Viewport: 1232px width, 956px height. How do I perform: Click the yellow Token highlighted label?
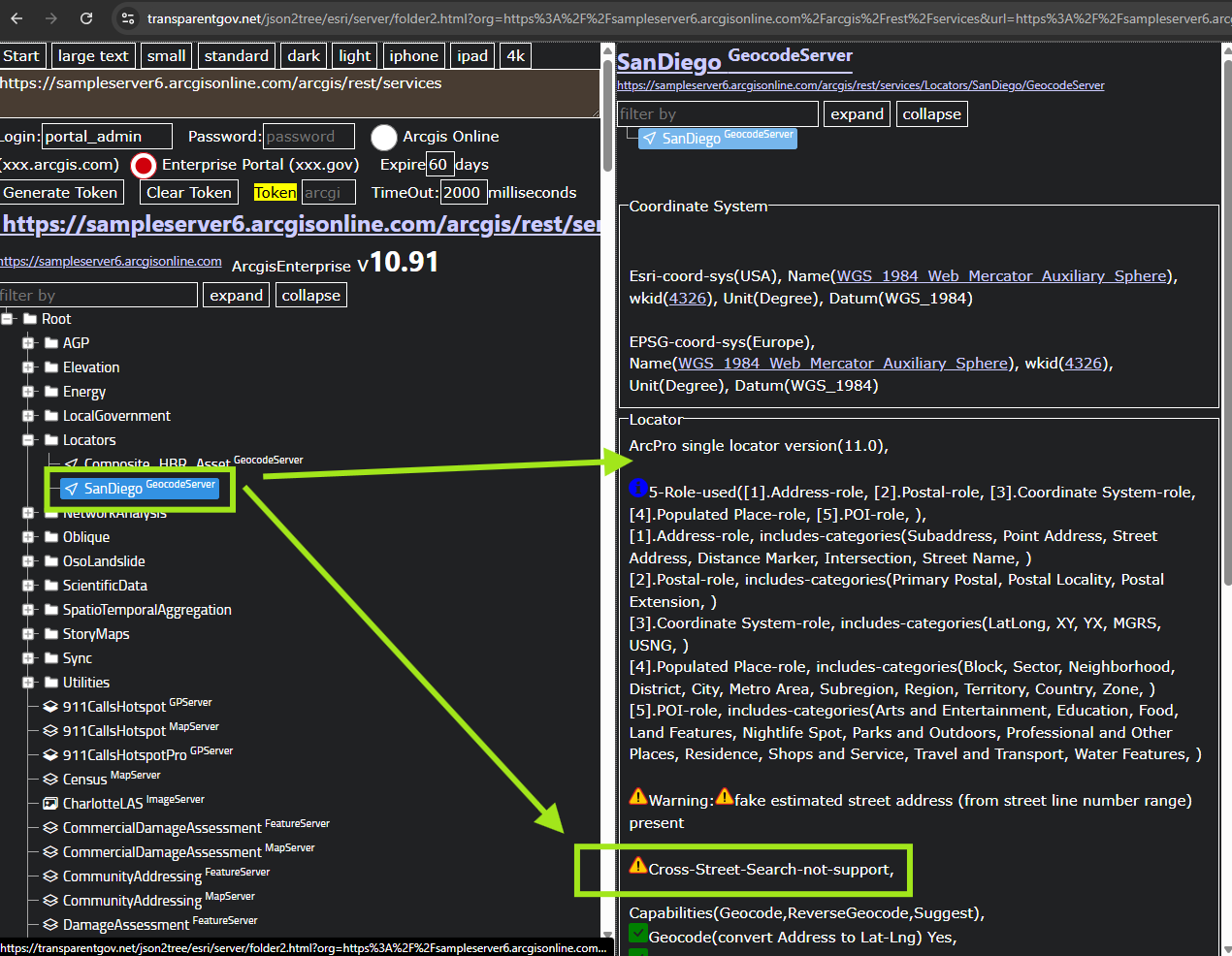click(275, 193)
